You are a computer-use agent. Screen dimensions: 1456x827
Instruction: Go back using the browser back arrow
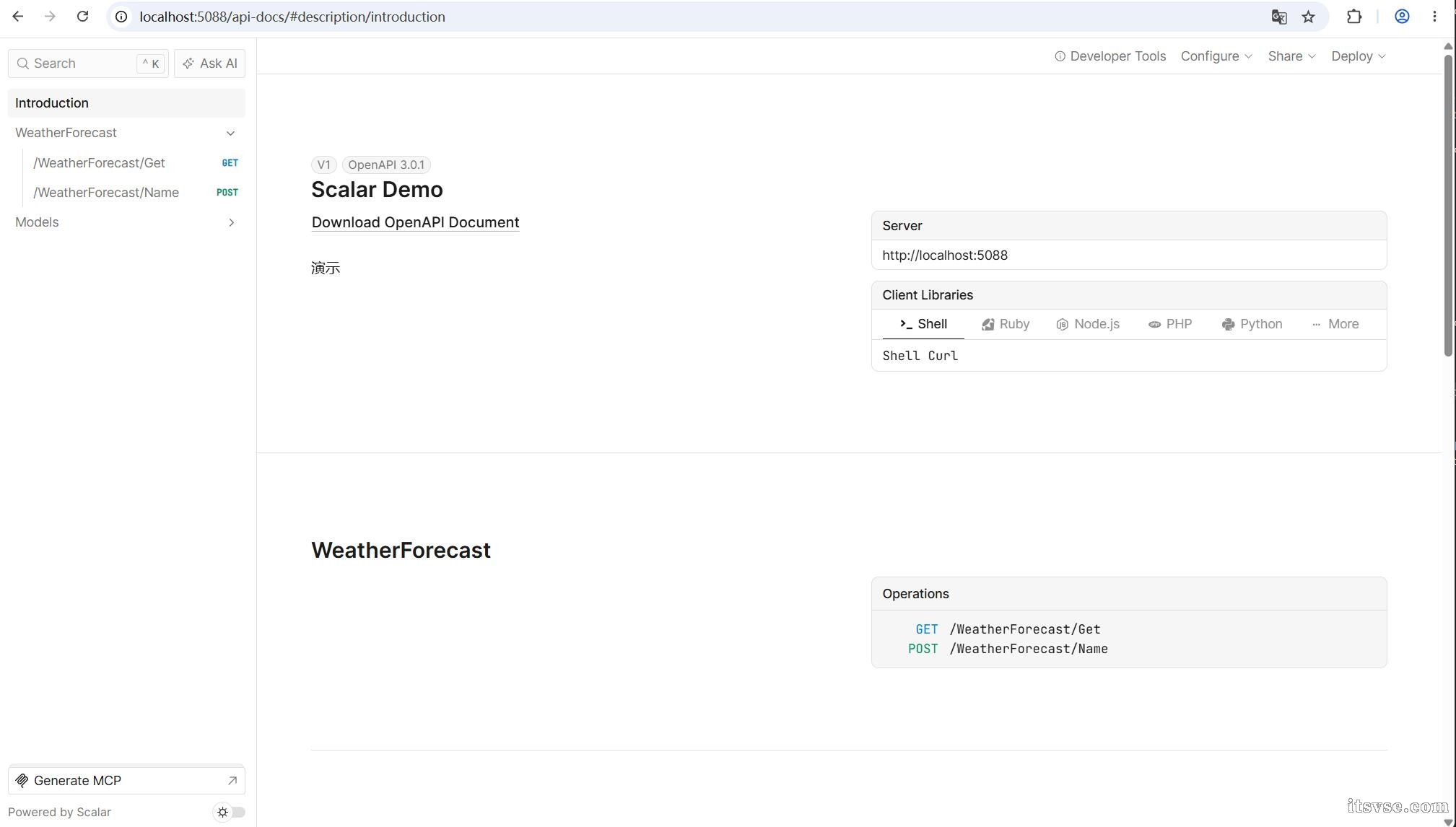click(18, 17)
